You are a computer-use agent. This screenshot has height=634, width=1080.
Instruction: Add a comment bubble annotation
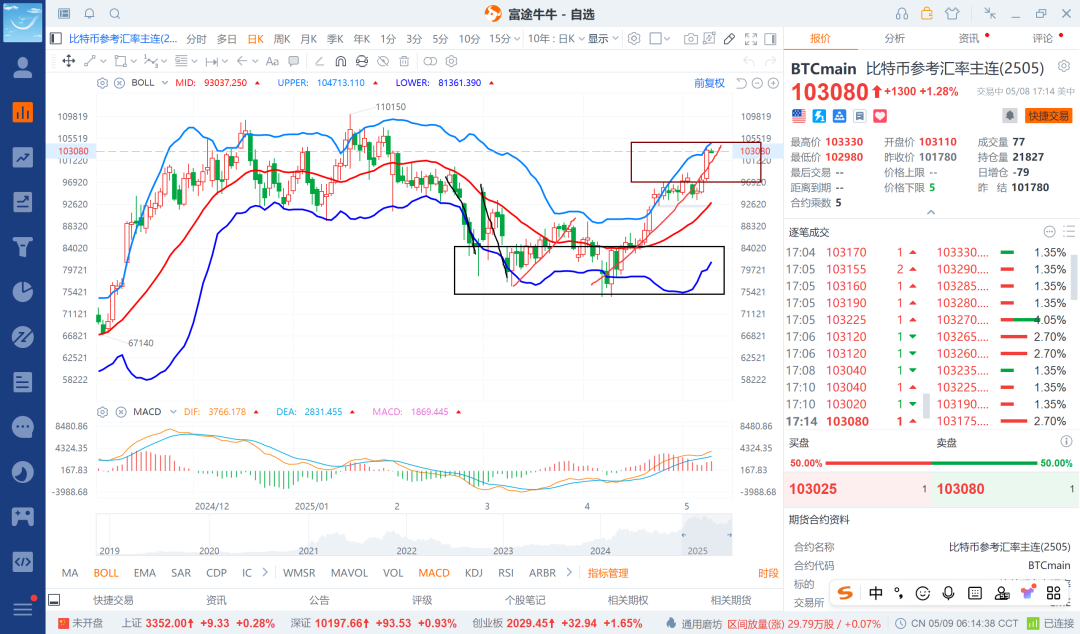(x=293, y=61)
